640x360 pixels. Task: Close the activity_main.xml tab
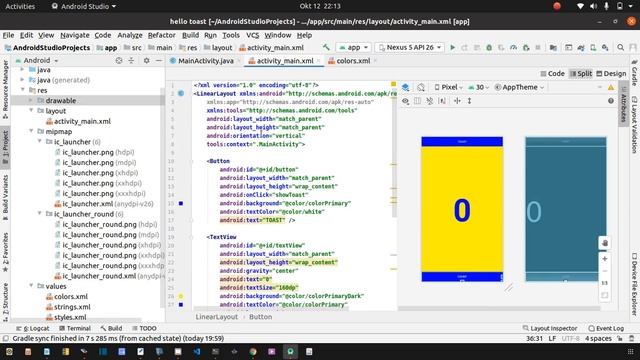(x=319, y=61)
